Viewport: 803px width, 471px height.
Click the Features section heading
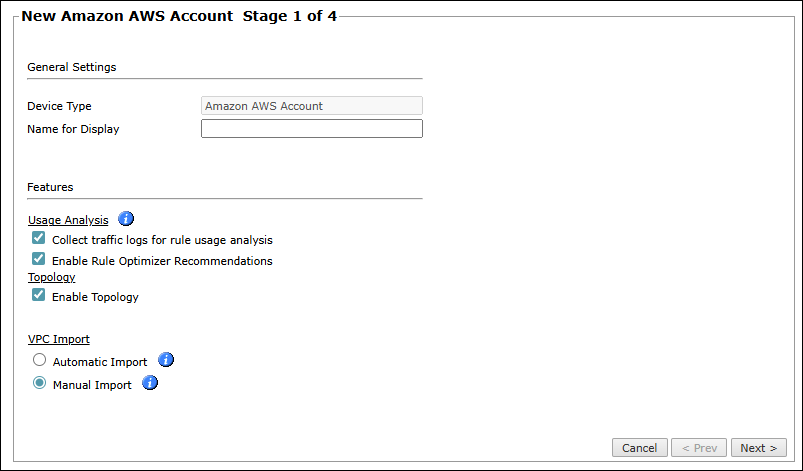click(x=50, y=187)
